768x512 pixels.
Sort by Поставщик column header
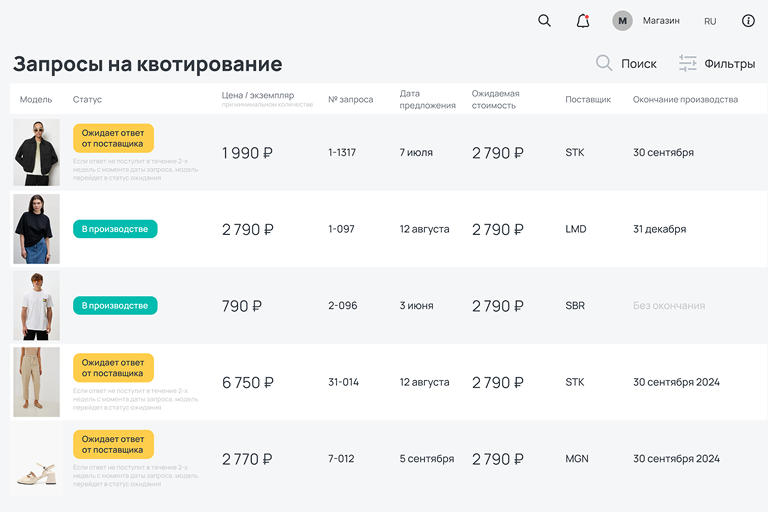(x=588, y=100)
